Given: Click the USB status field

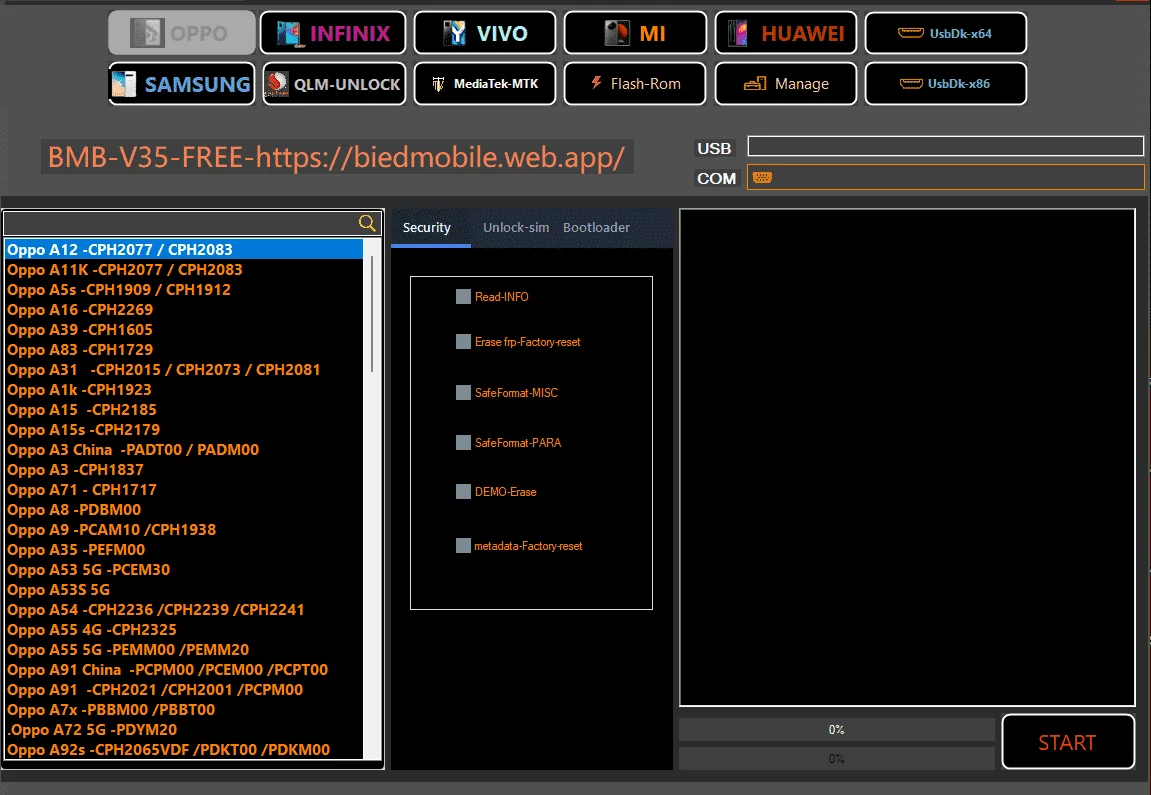Looking at the screenshot, I should [945, 146].
